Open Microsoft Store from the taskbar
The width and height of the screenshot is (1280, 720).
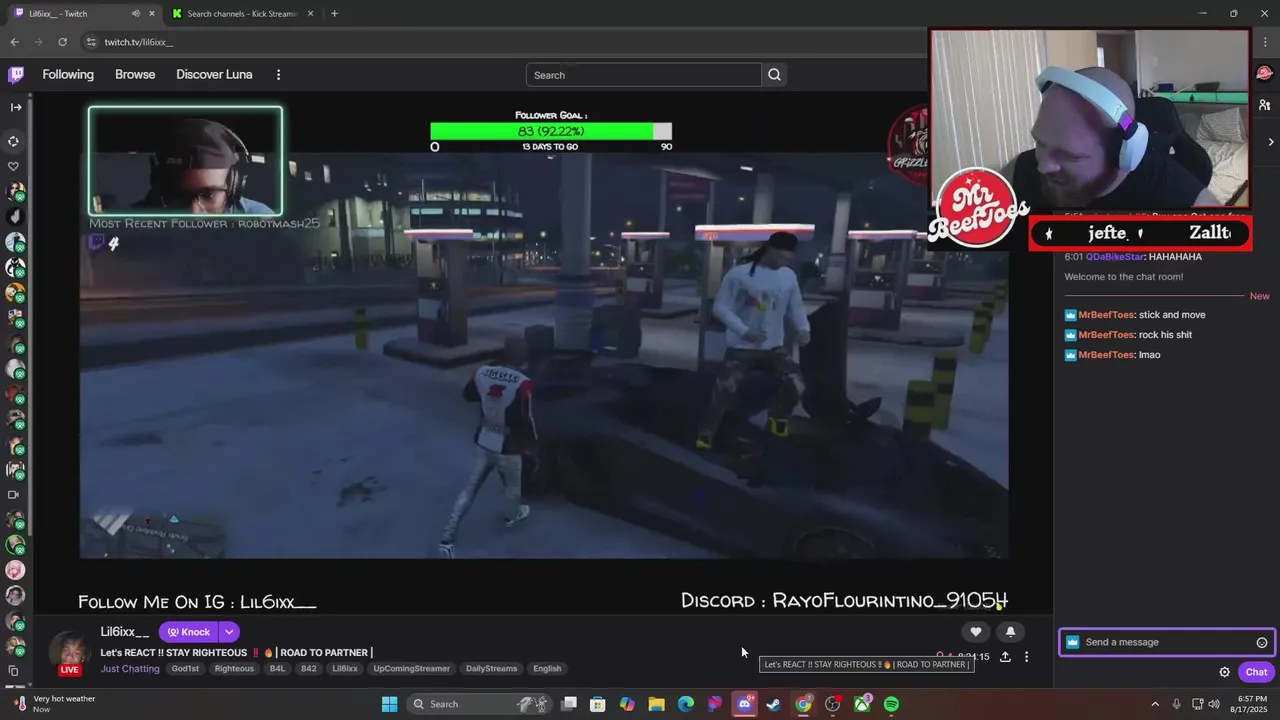click(597, 704)
